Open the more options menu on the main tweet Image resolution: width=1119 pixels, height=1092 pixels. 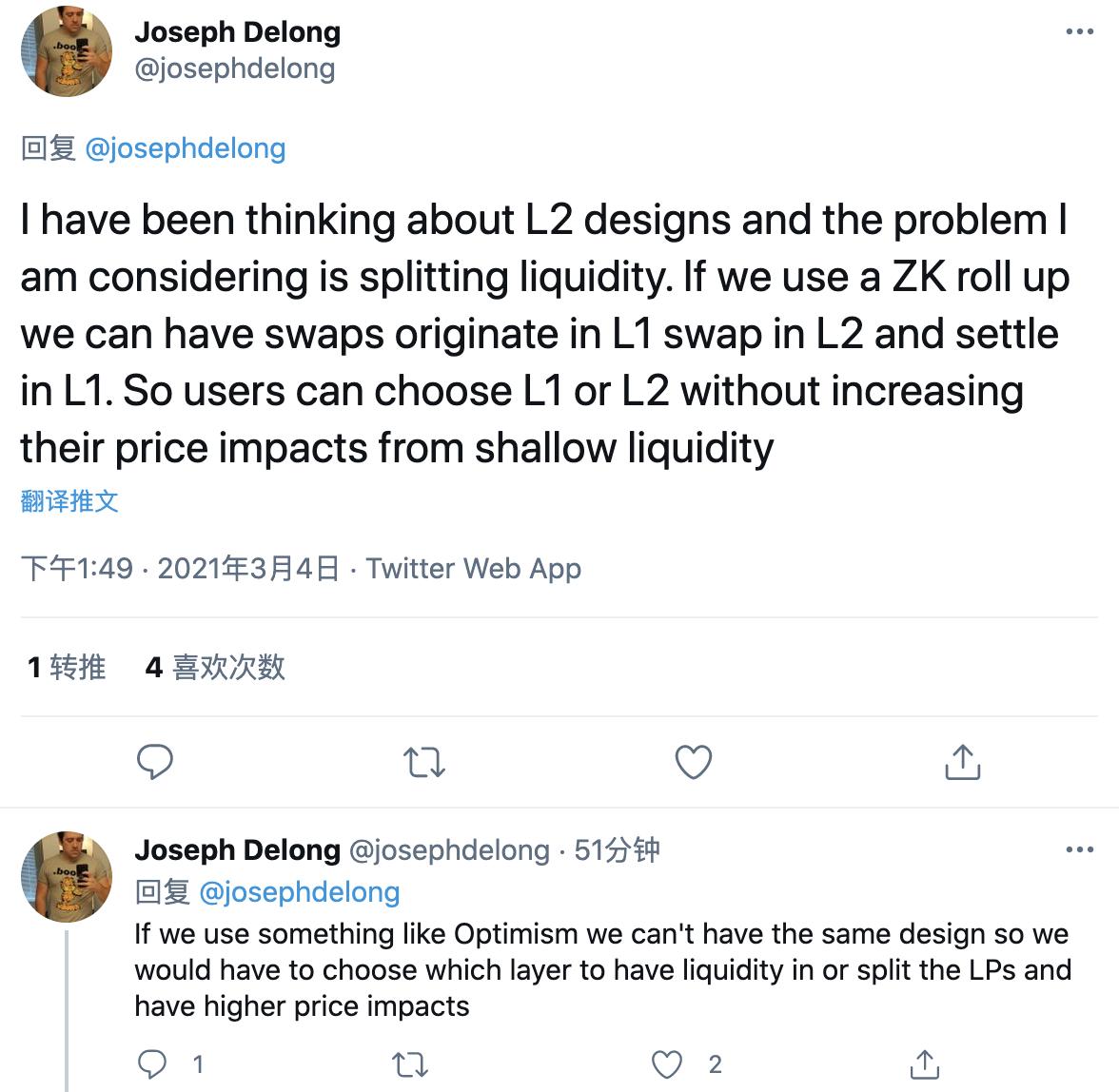(1079, 30)
